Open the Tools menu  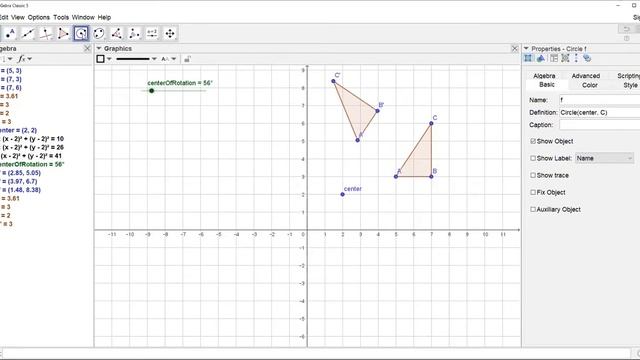pos(61,18)
